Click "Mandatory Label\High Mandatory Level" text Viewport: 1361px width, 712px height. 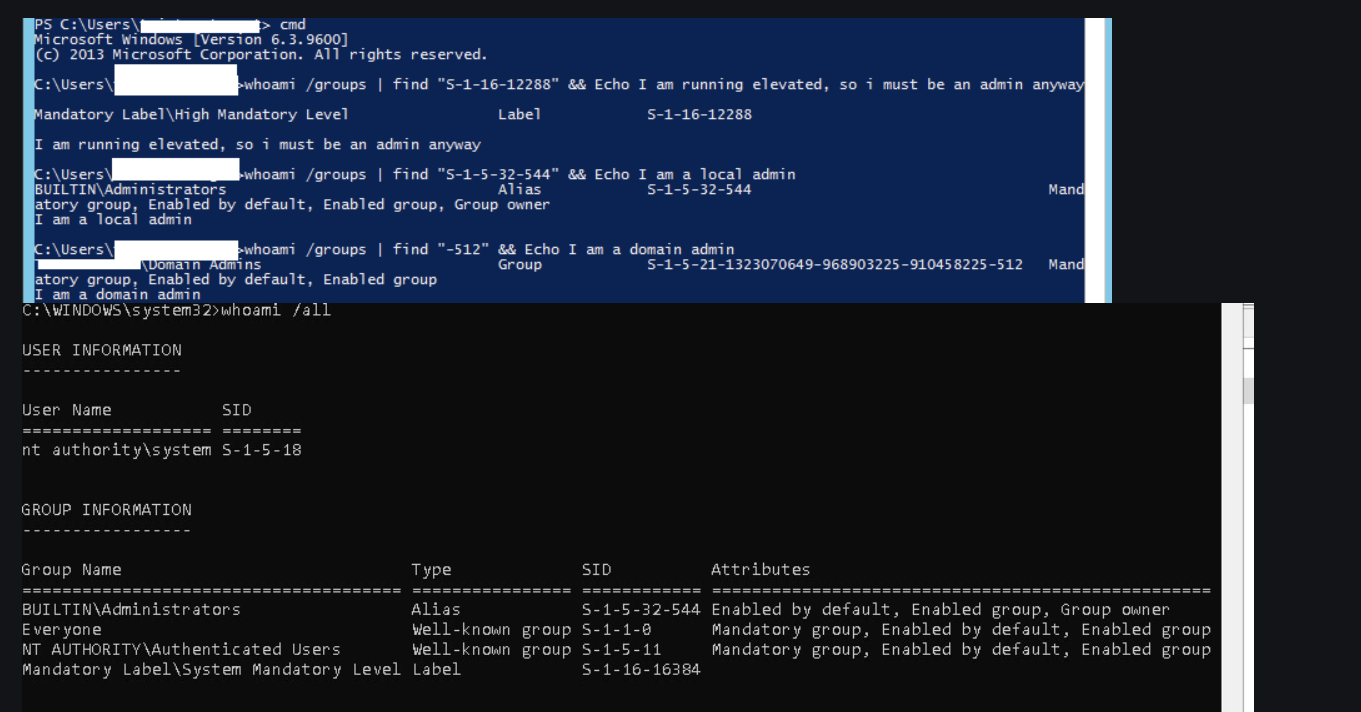[192, 115]
